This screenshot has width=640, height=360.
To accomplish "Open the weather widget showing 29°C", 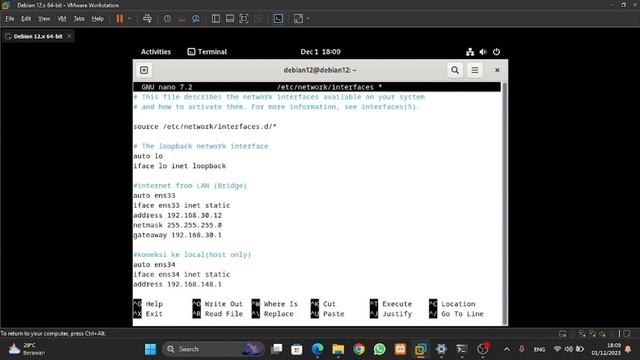I will click(x=28, y=349).
